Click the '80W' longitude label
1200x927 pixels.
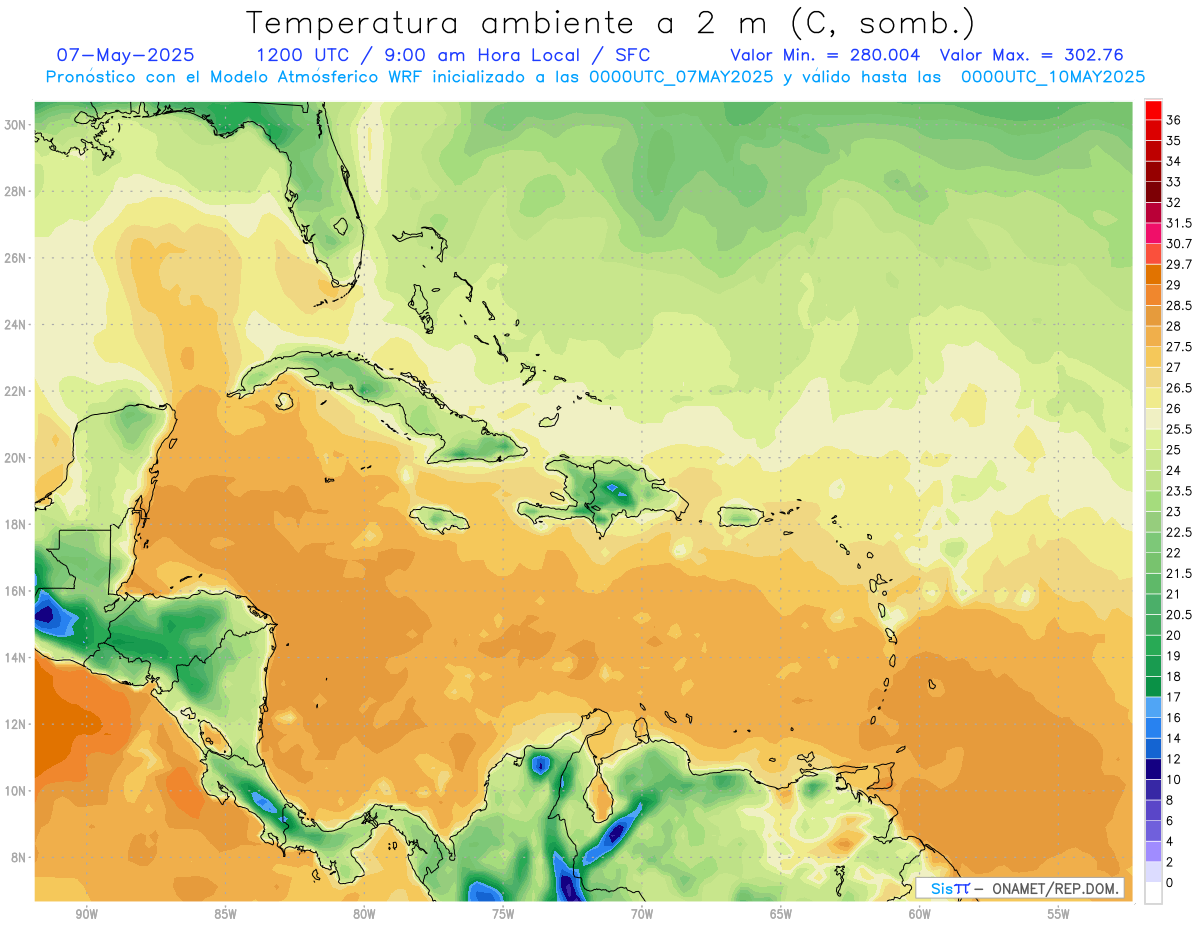click(365, 915)
